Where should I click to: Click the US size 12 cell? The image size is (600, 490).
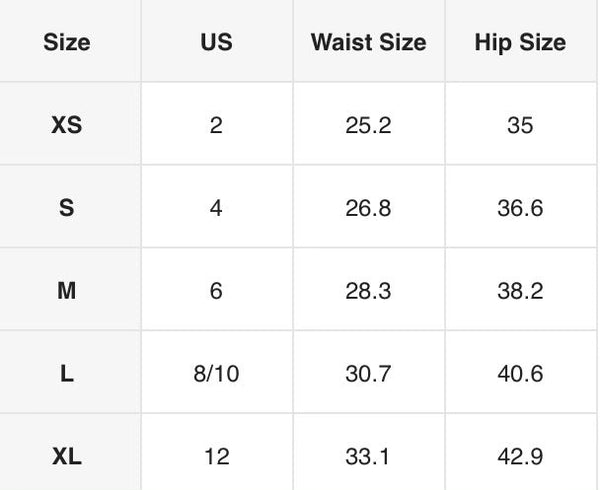point(217,456)
